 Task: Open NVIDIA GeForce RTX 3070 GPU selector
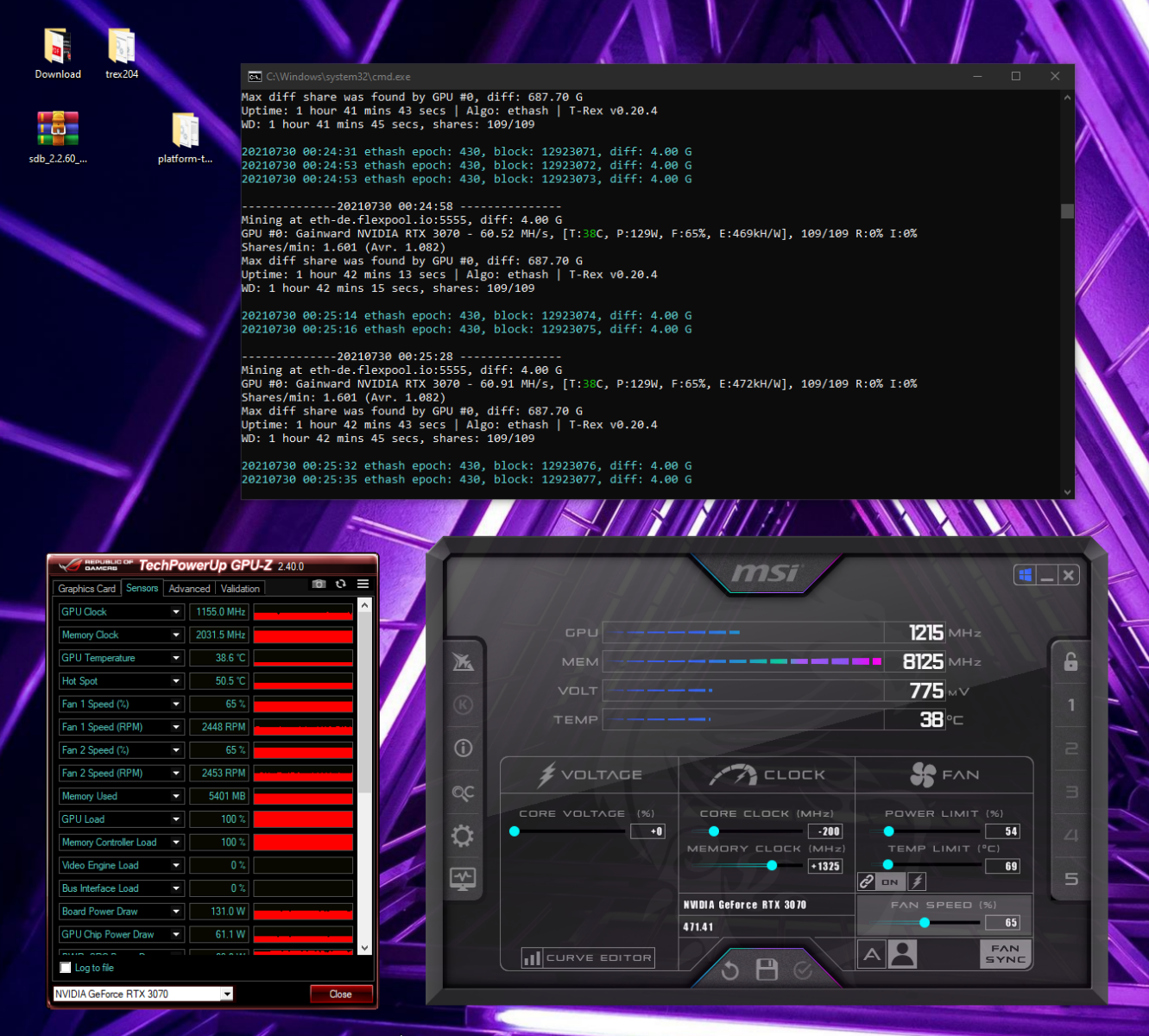[x=143, y=994]
